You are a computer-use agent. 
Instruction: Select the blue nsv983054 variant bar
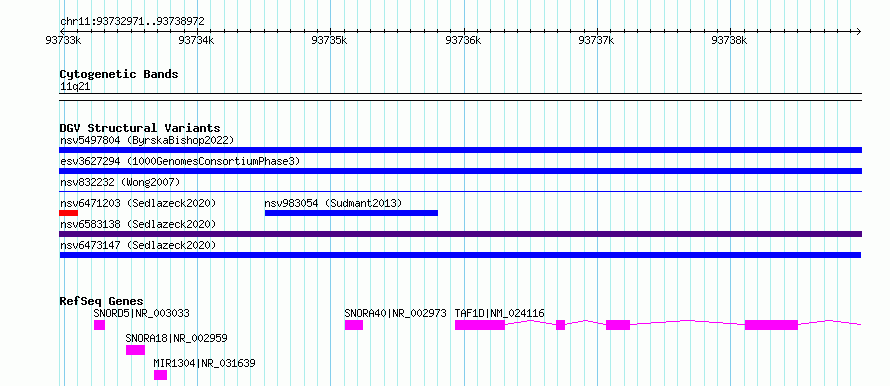coord(351,213)
